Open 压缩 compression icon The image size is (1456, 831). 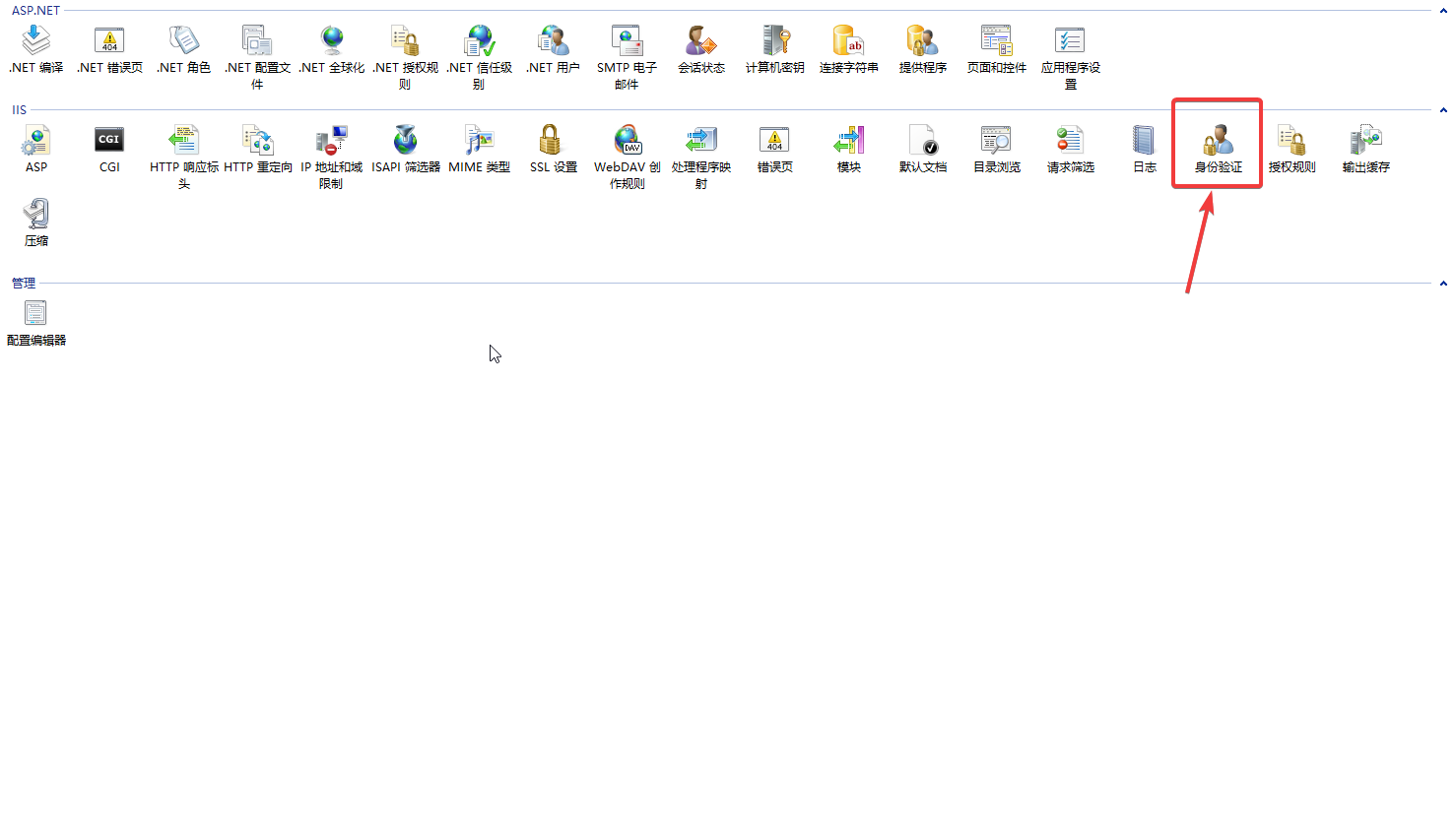point(36,214)
